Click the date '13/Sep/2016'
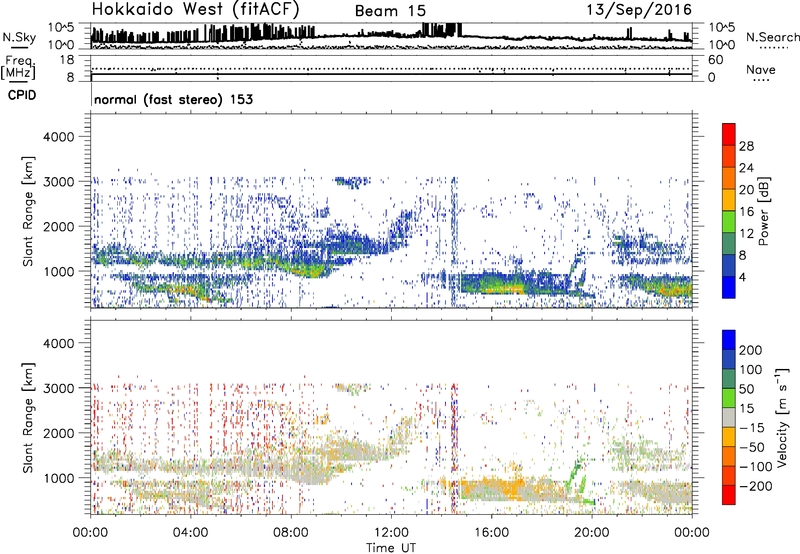Screen dimensions: 800x554 click(x=639, y=9)
